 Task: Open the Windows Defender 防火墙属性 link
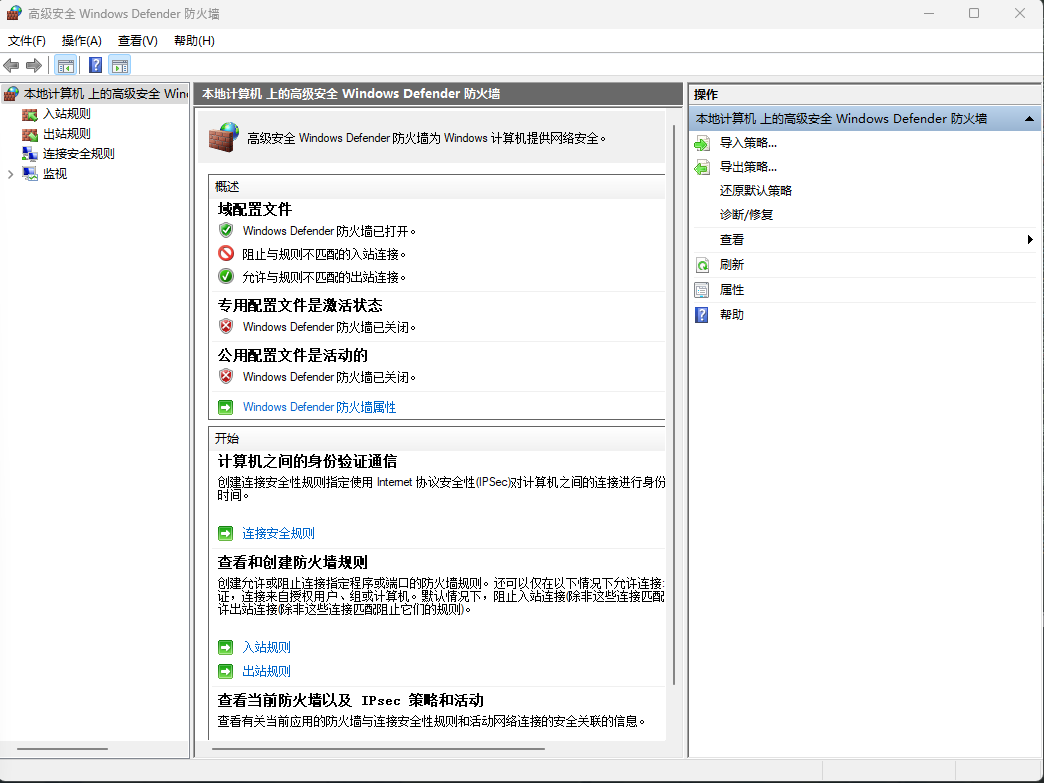click(x=319, y=407)
